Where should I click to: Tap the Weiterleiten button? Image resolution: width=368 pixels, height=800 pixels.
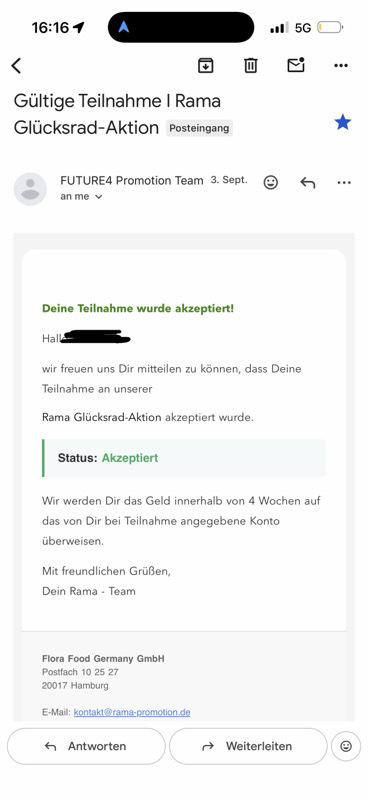click(248, 746)
